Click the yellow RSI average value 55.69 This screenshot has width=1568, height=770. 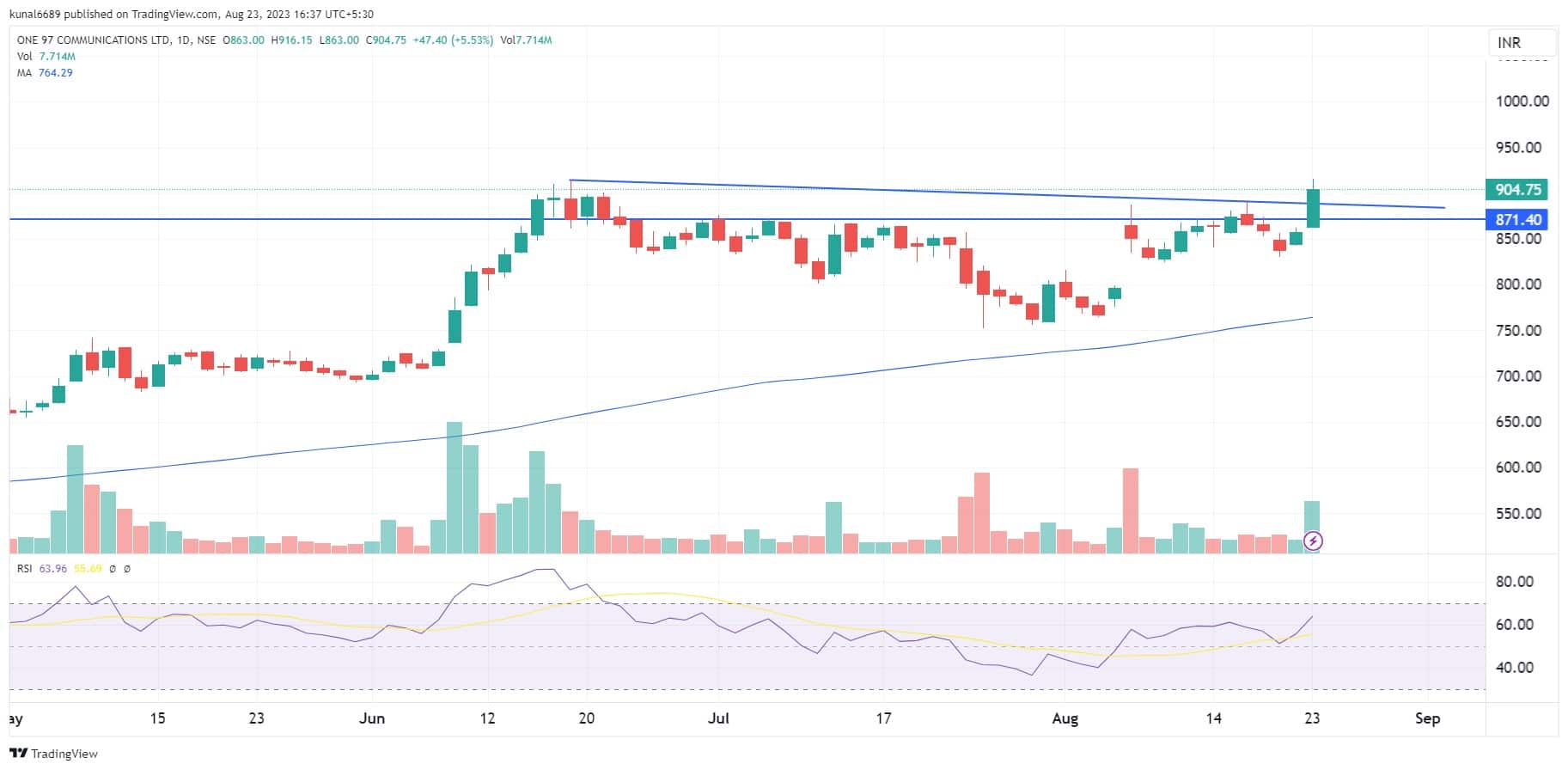point(88,569)
